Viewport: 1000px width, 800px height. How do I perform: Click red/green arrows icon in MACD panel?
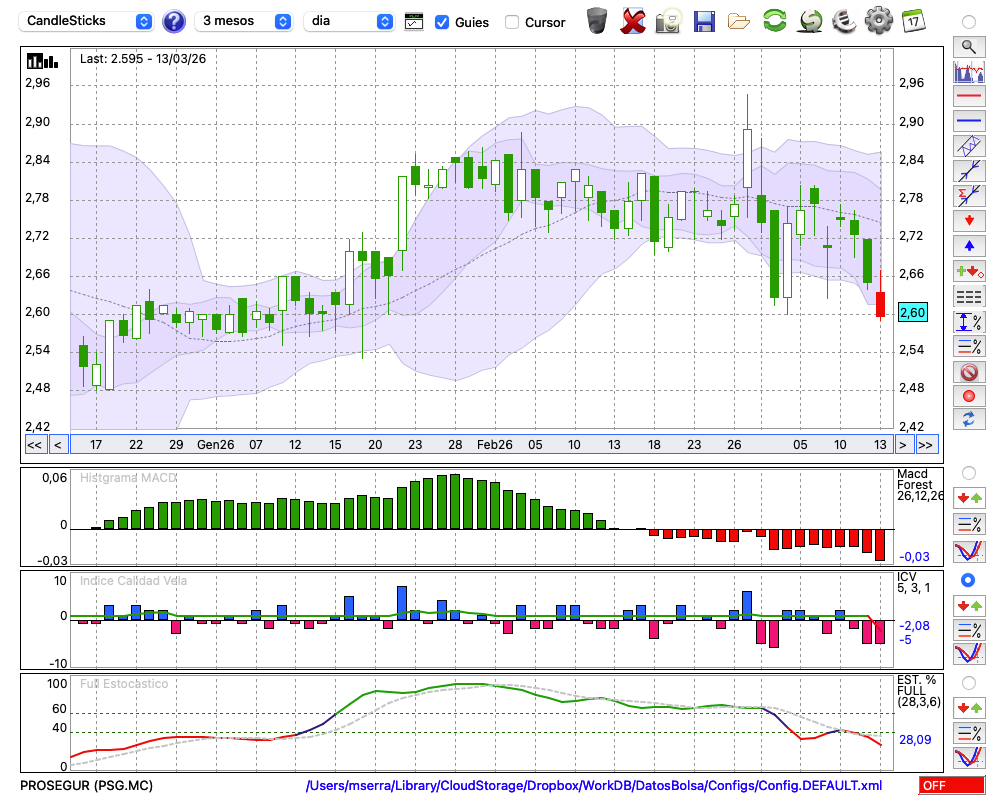969,498
